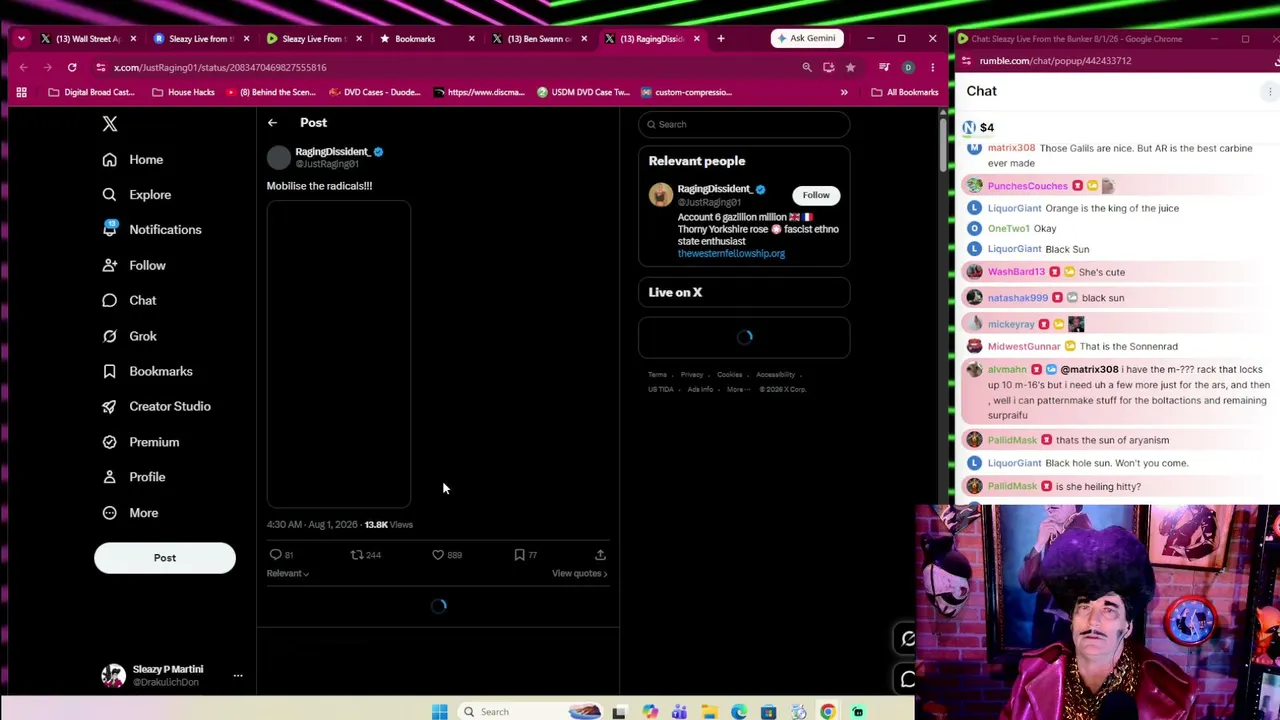Open the Chrome three-dot menu
The image size is (1280, 720).
point(932,68)
